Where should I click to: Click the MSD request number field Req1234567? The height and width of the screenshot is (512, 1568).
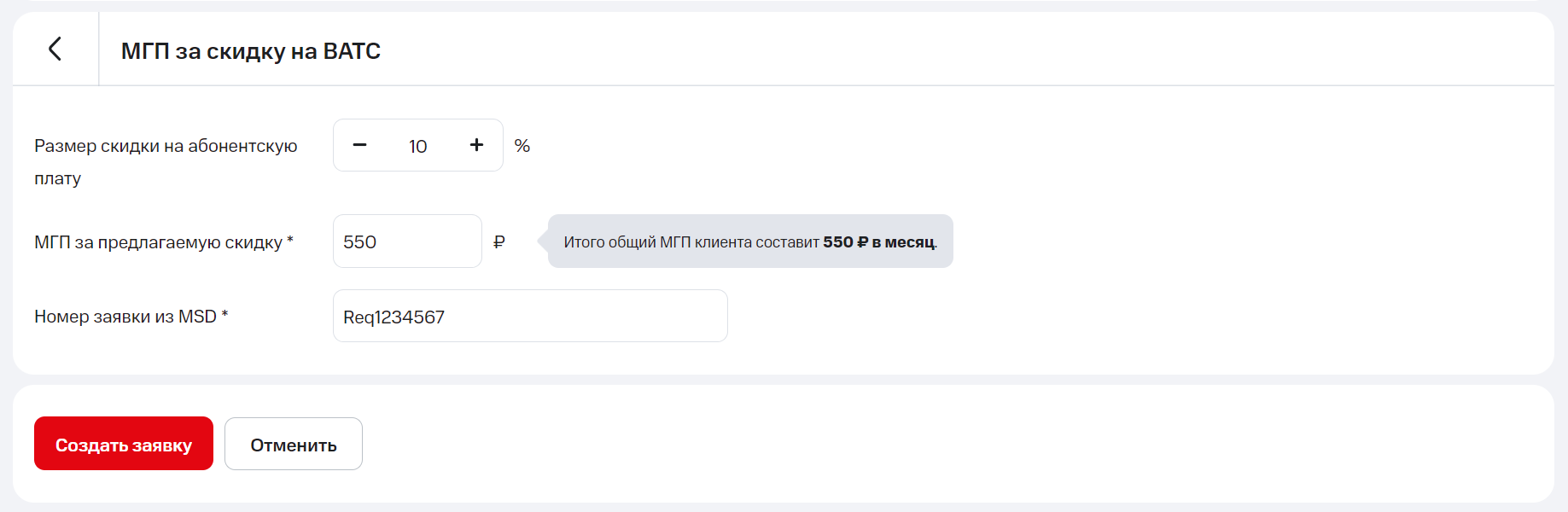[x=529, y=317]
